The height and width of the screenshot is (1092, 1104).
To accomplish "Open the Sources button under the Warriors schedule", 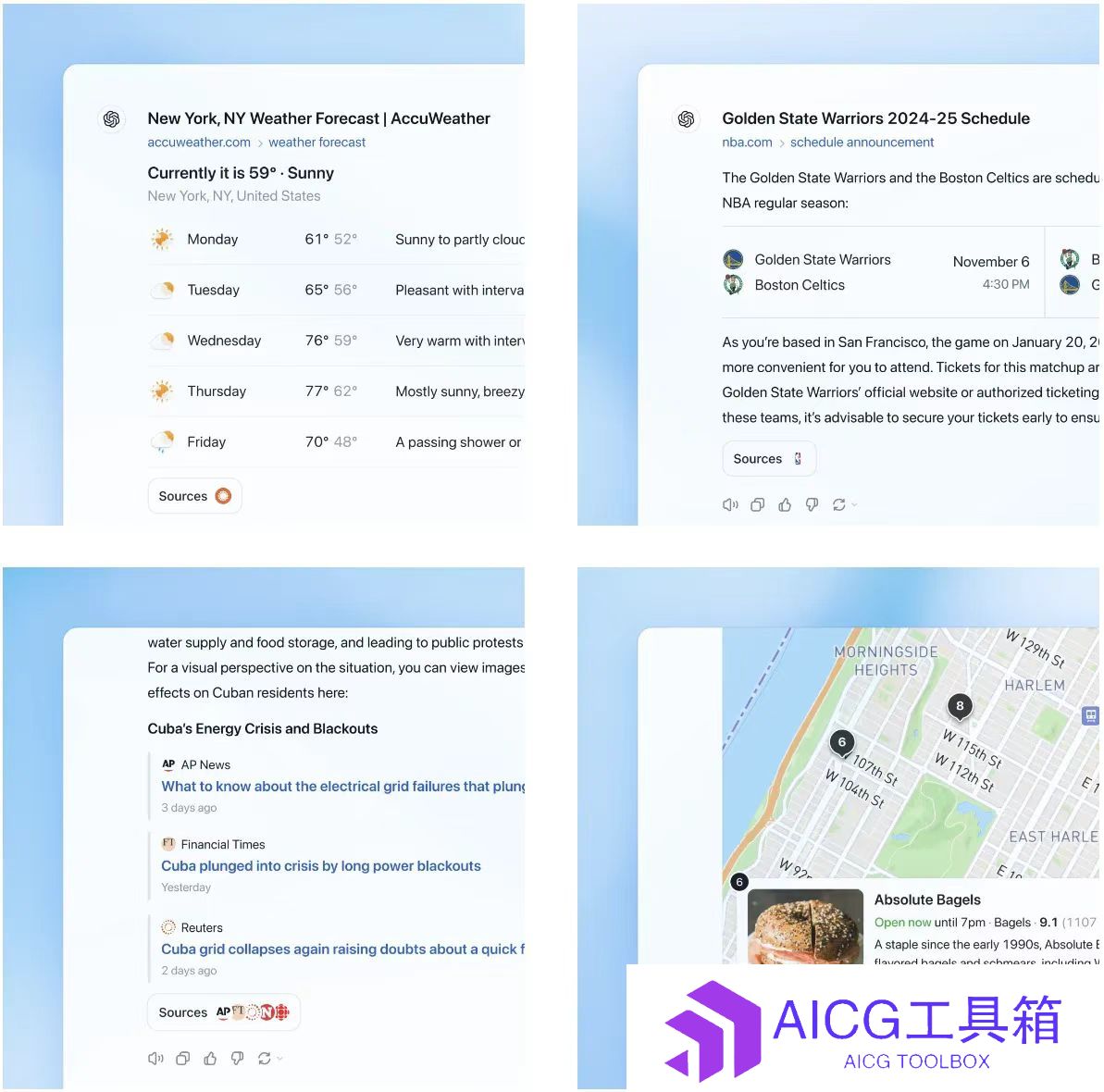I will 770,459.
